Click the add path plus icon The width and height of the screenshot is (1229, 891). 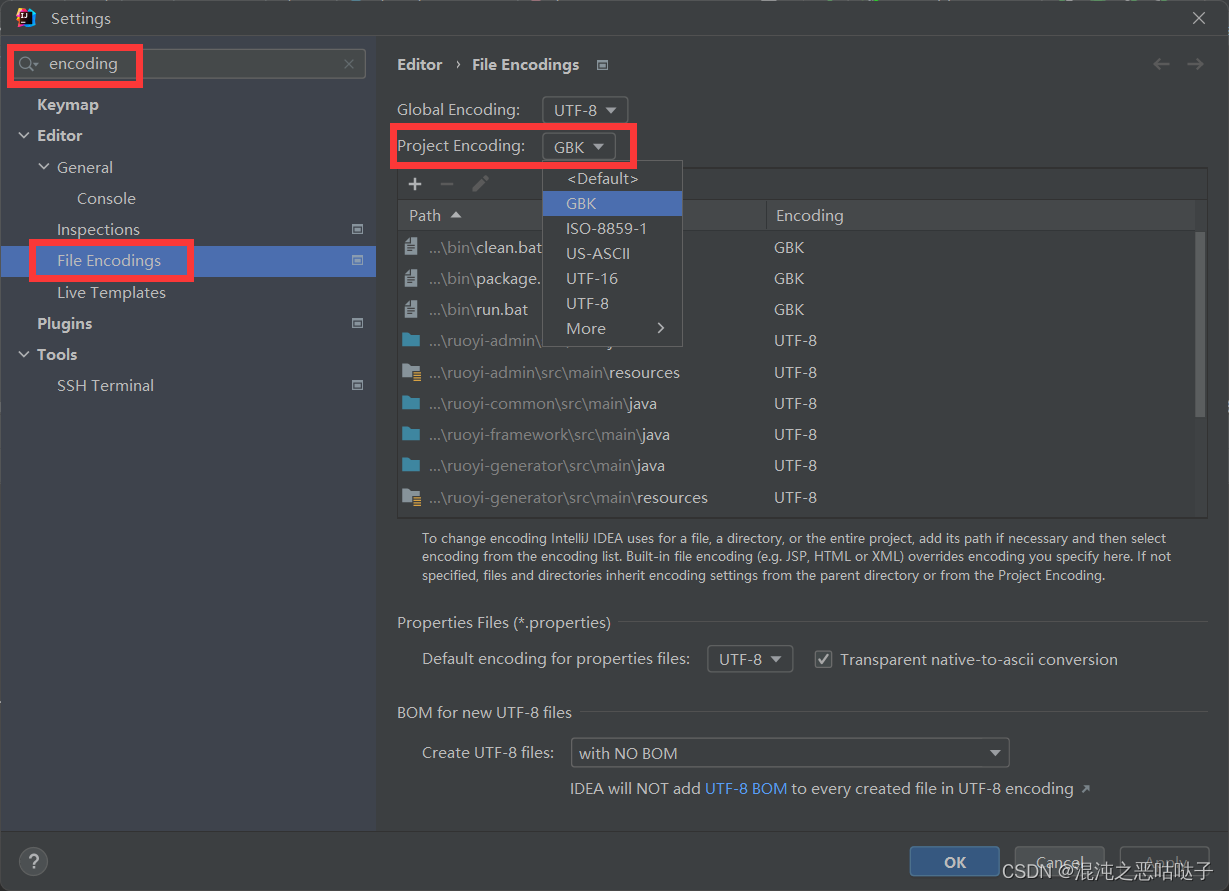415,183
